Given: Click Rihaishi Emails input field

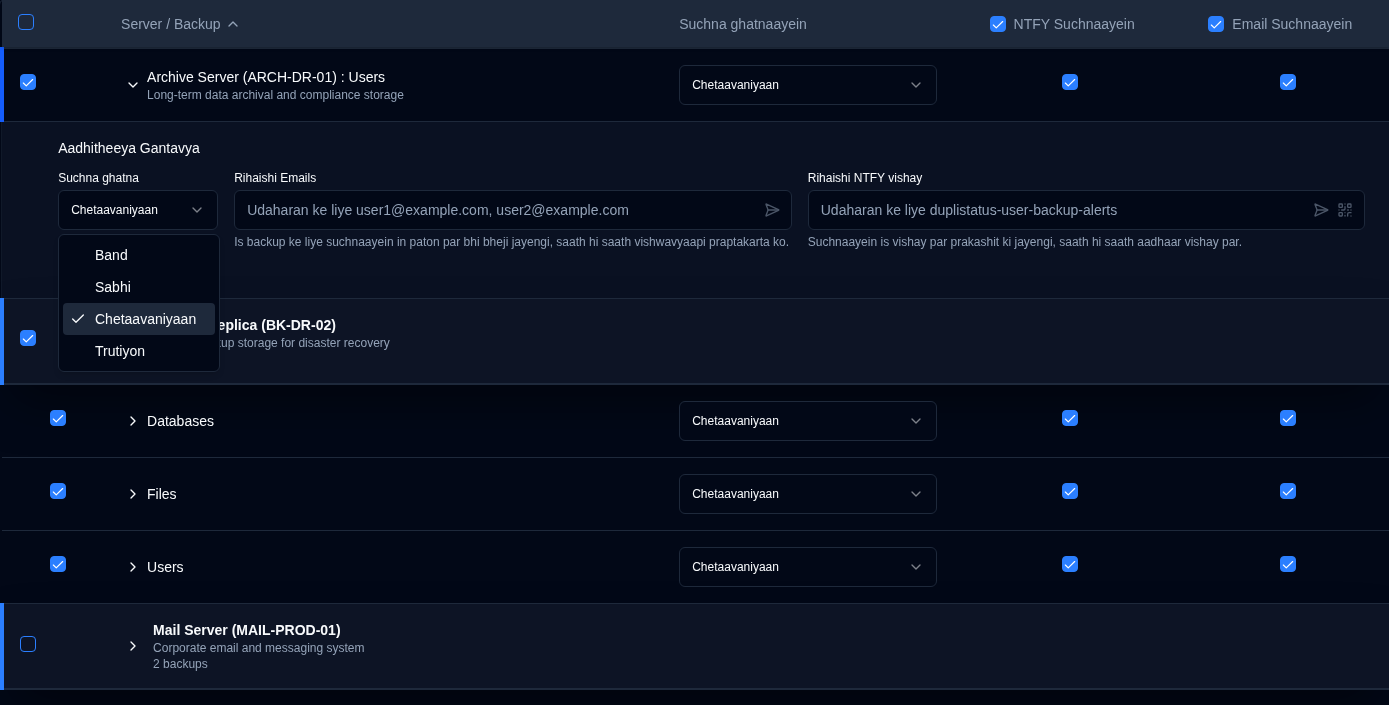Looking at the screenshot, I should (x=513, y=210).
